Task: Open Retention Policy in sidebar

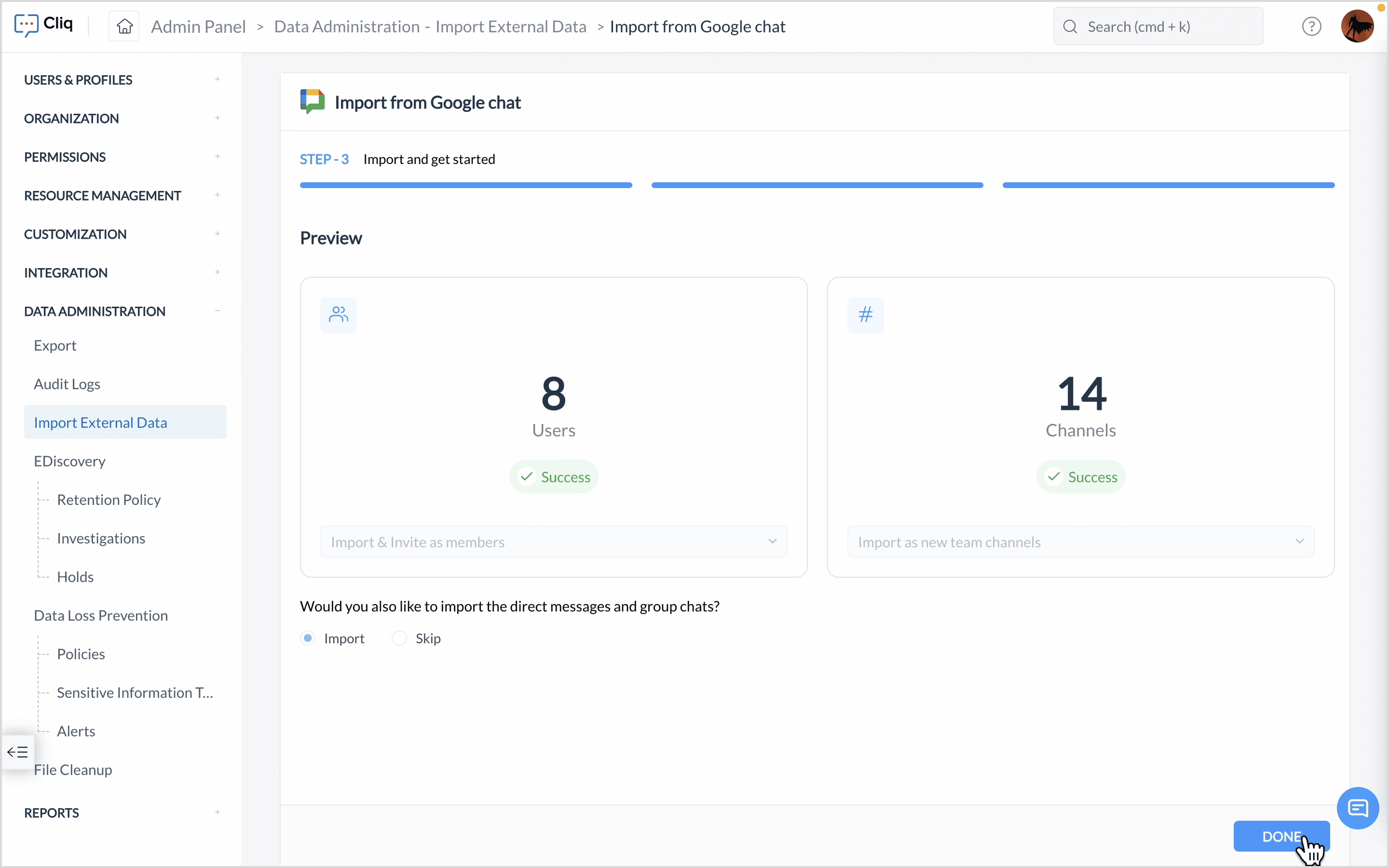Action: [x=109, y=500]
